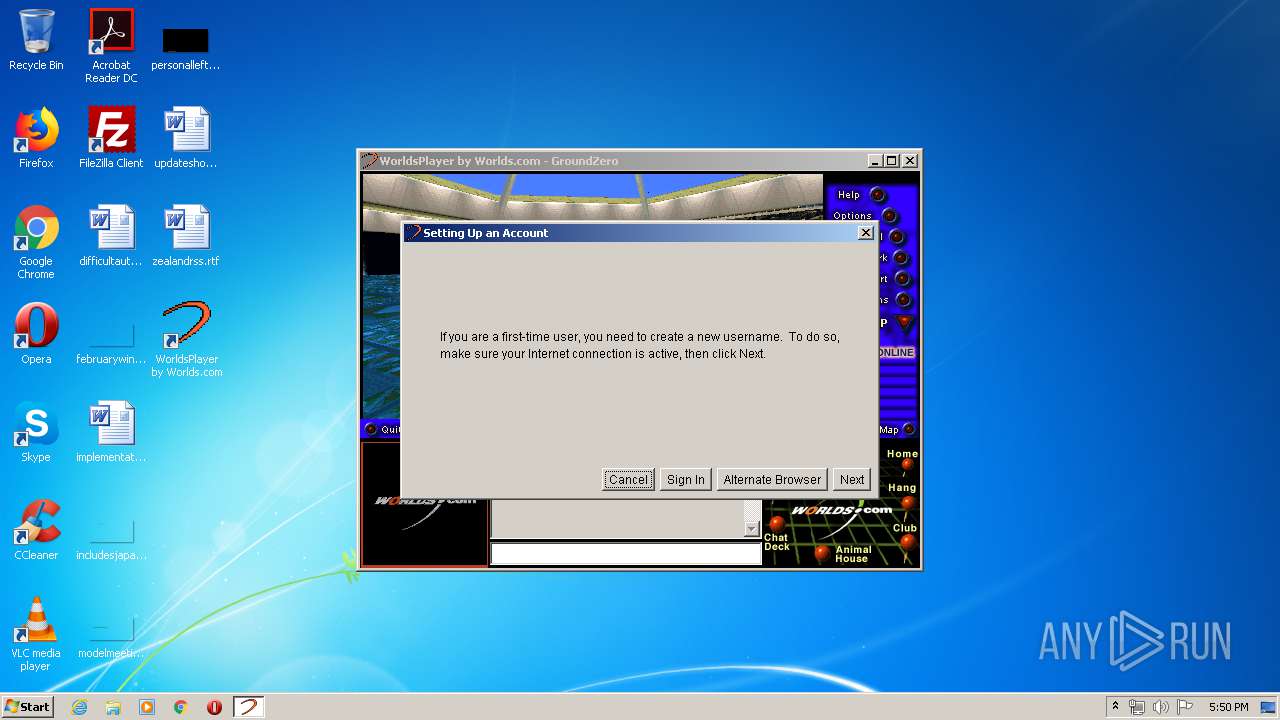Click the taskbar clock showing 5:50 PM
The image size is (1280, 720).
(x=1228, y=707)
